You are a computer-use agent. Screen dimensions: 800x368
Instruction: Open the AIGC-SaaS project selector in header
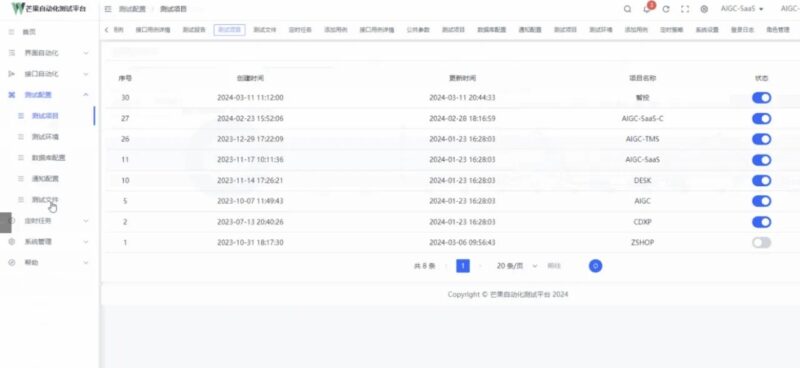pos(742,9)
